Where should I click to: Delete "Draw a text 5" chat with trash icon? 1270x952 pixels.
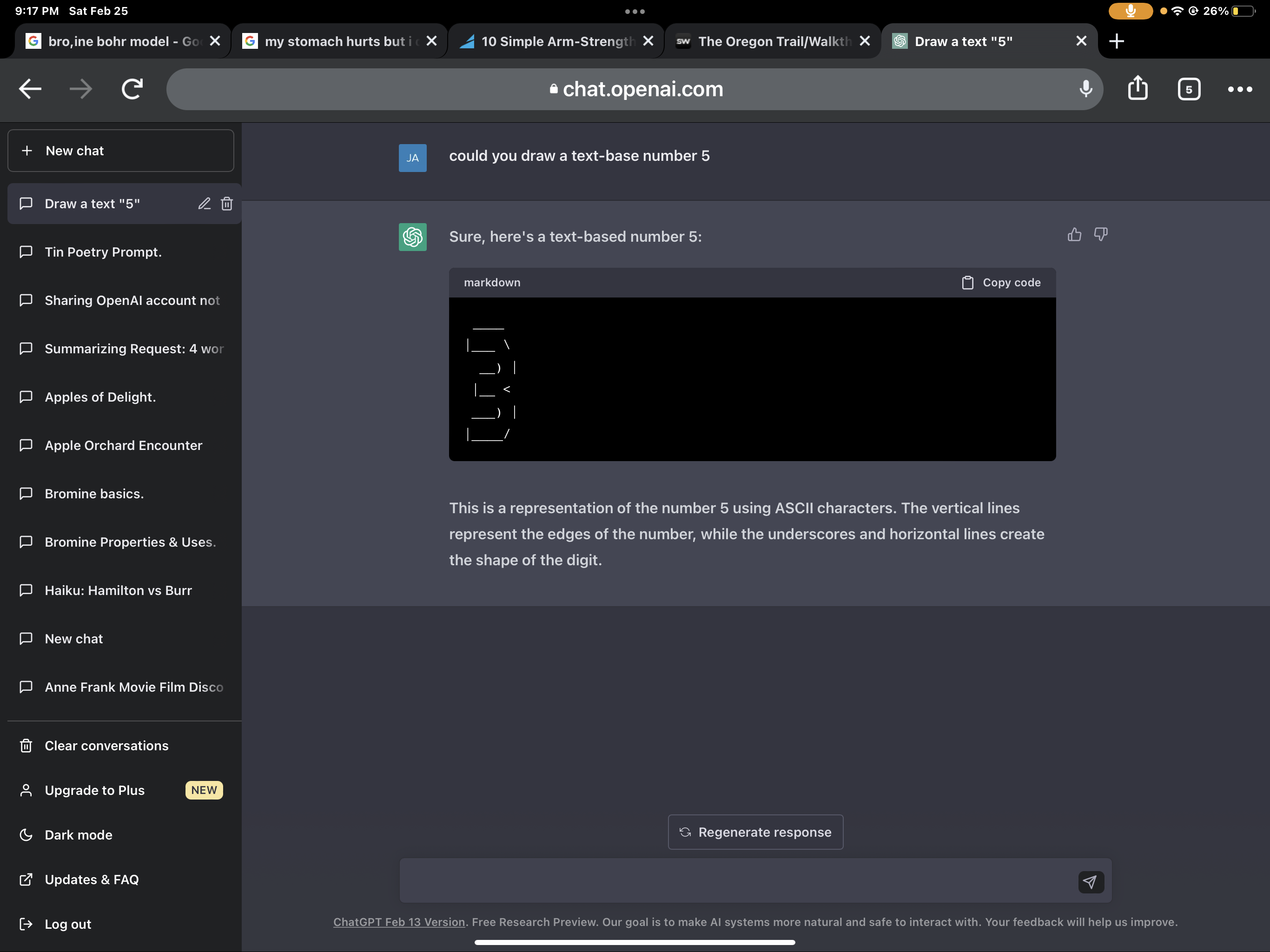[x=227, y=204]
